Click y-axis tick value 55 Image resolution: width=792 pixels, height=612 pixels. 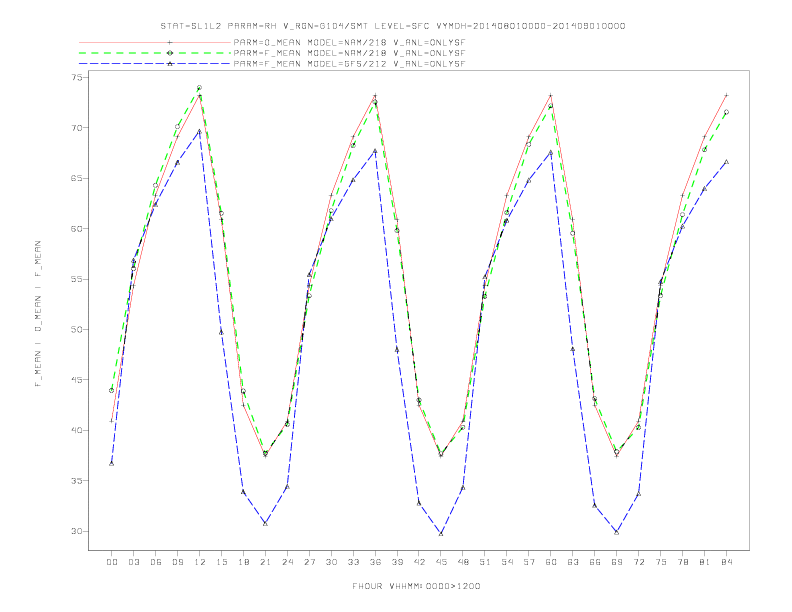77,279
